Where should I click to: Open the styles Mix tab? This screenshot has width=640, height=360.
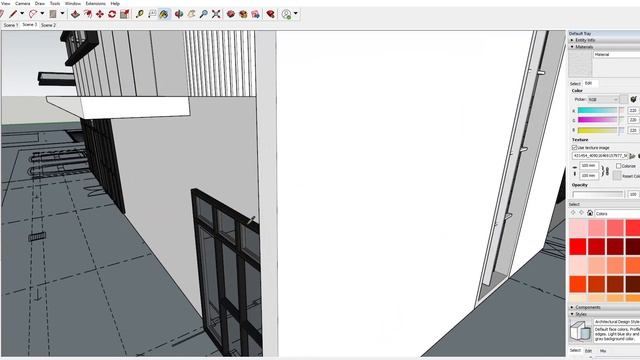(603, 351)
